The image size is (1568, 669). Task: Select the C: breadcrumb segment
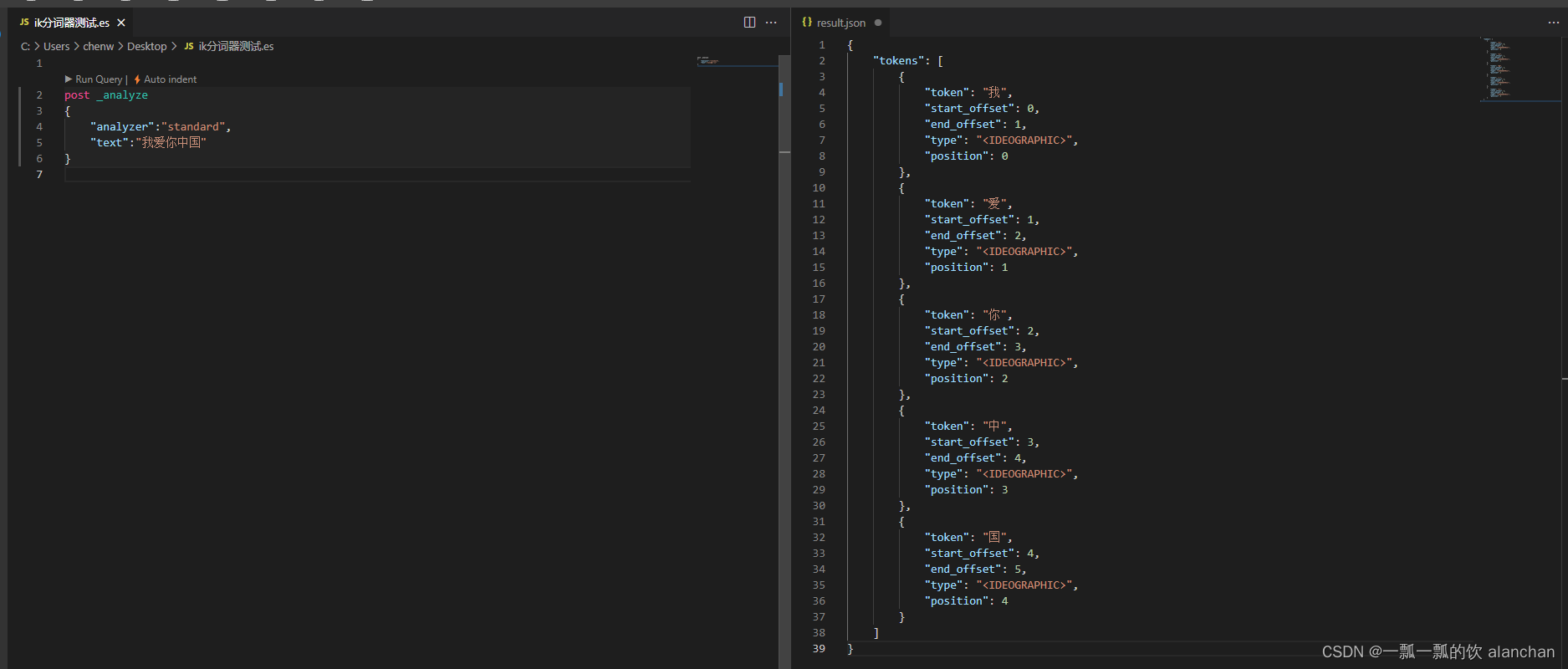point(25,46)
